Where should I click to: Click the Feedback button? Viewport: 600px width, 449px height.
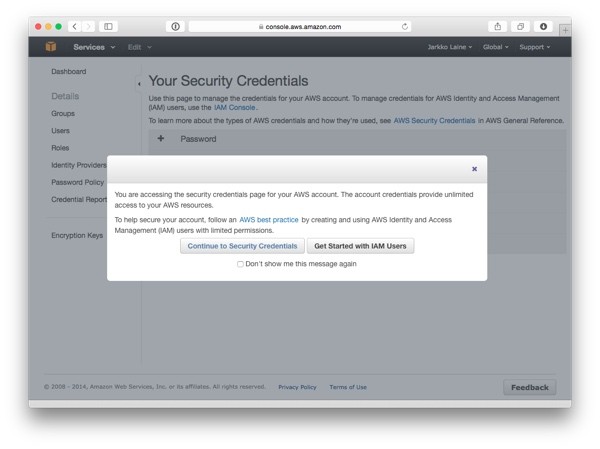530,387
